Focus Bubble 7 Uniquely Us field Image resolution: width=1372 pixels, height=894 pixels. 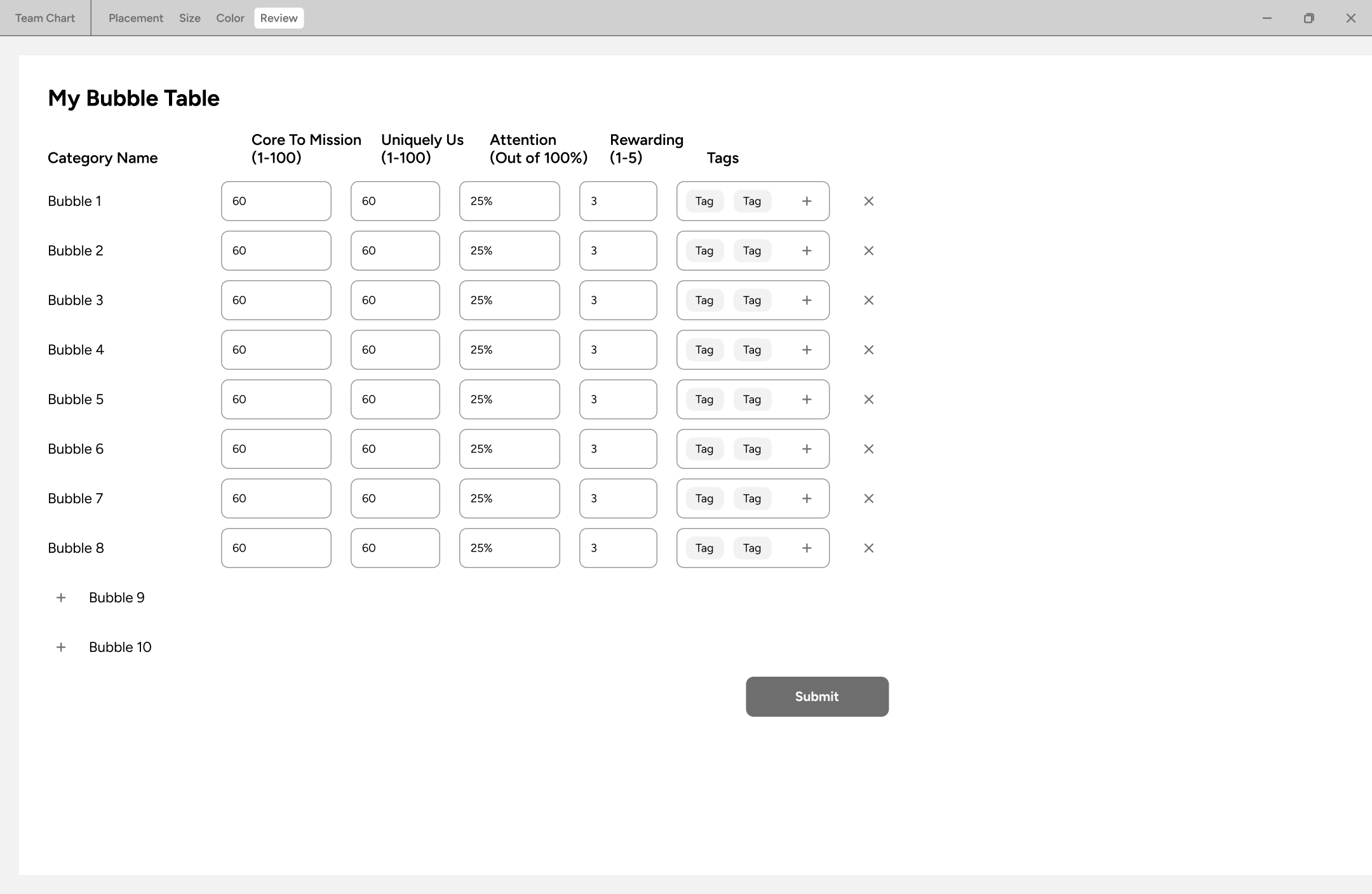pyautogui.click(x=395, y=499)
